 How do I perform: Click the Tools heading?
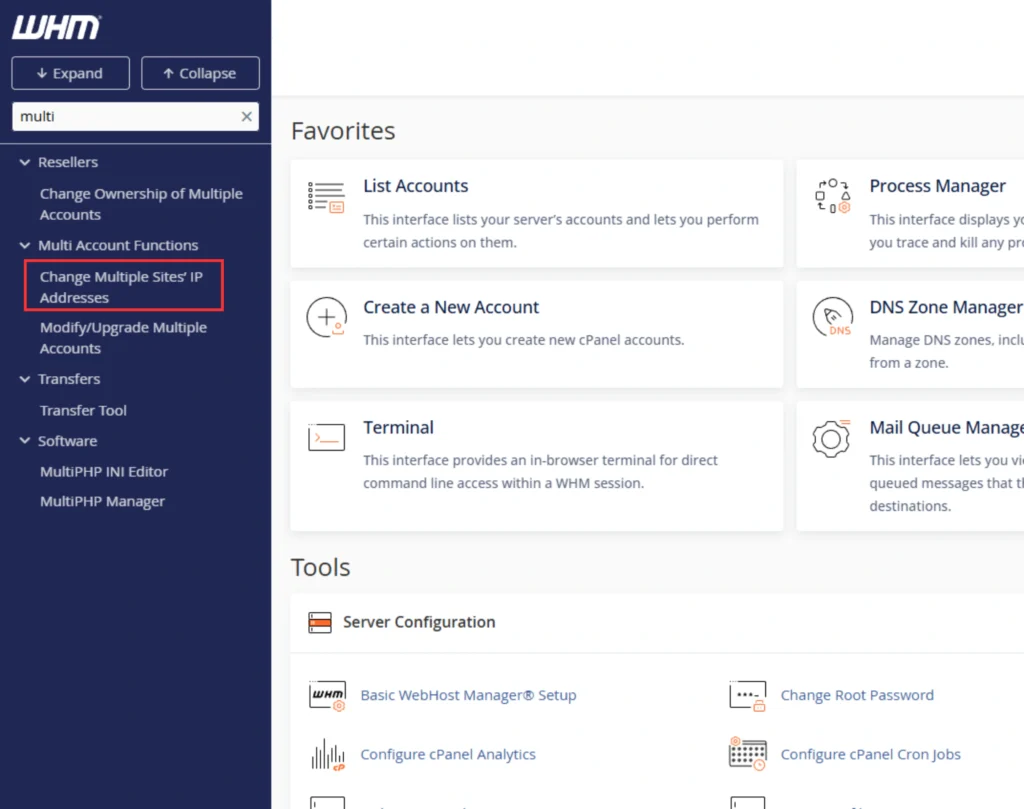321,567
